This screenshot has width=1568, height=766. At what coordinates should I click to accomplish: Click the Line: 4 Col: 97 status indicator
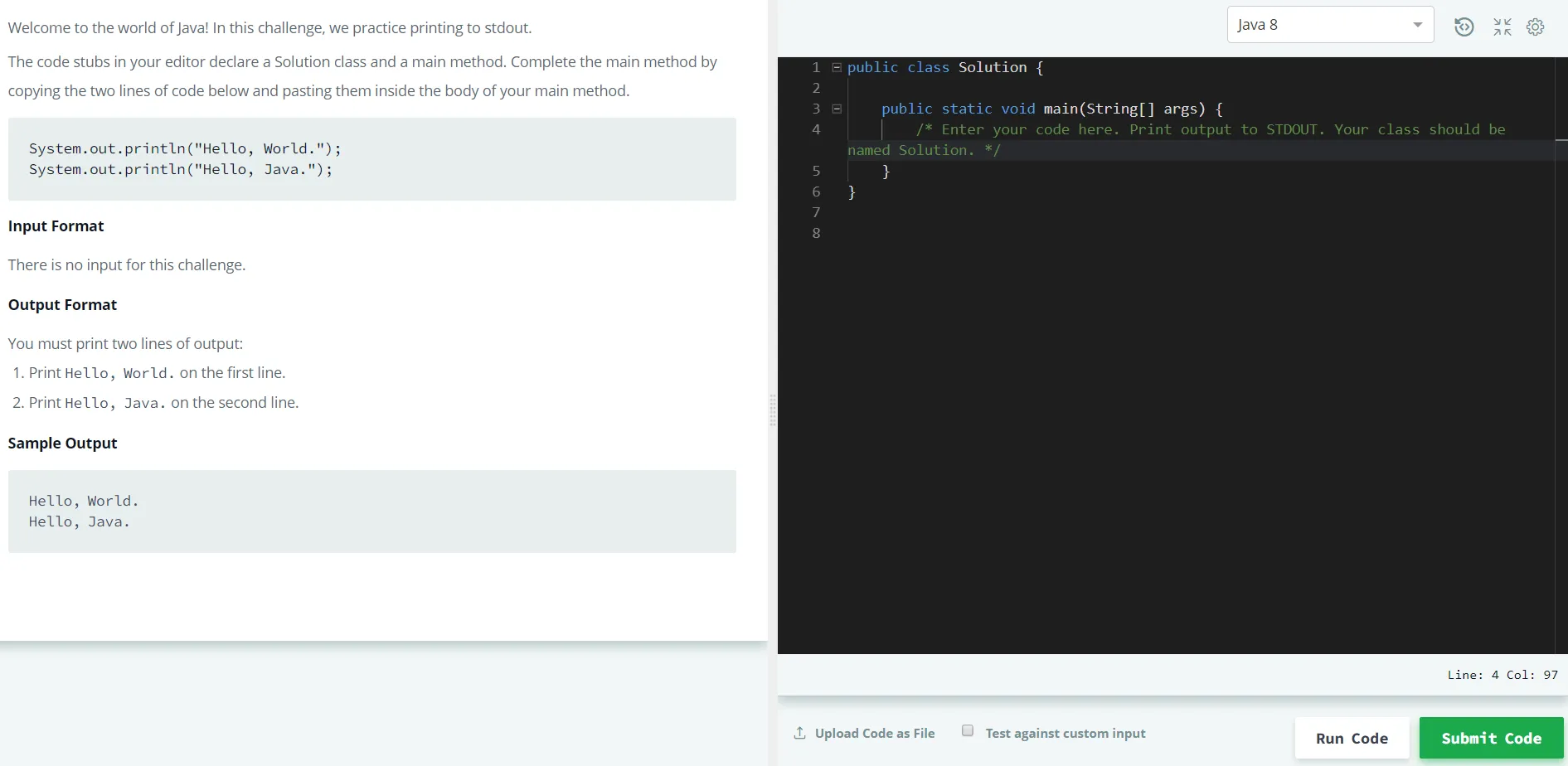1502,674
